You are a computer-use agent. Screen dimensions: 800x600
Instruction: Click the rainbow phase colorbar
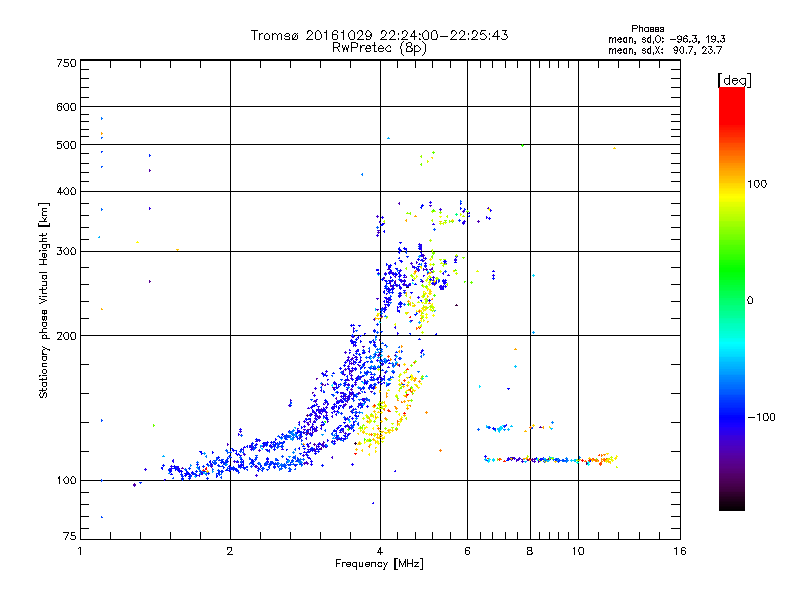pyautogui.click(x=732, y=299)
